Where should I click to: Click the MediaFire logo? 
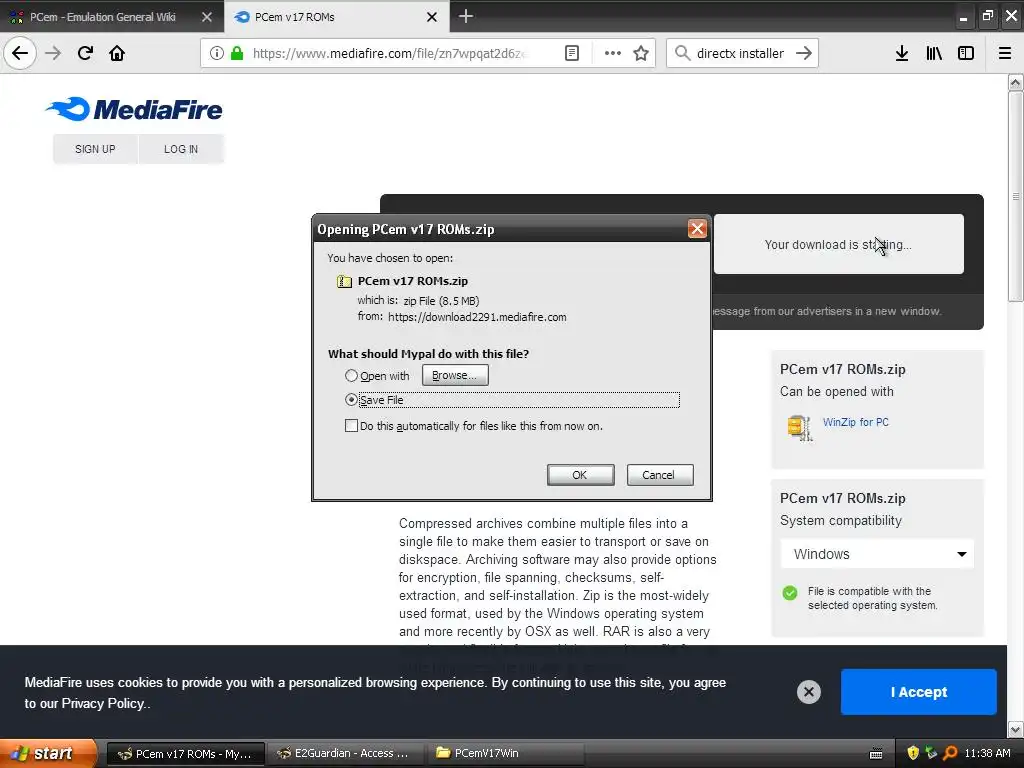[134, 109]
